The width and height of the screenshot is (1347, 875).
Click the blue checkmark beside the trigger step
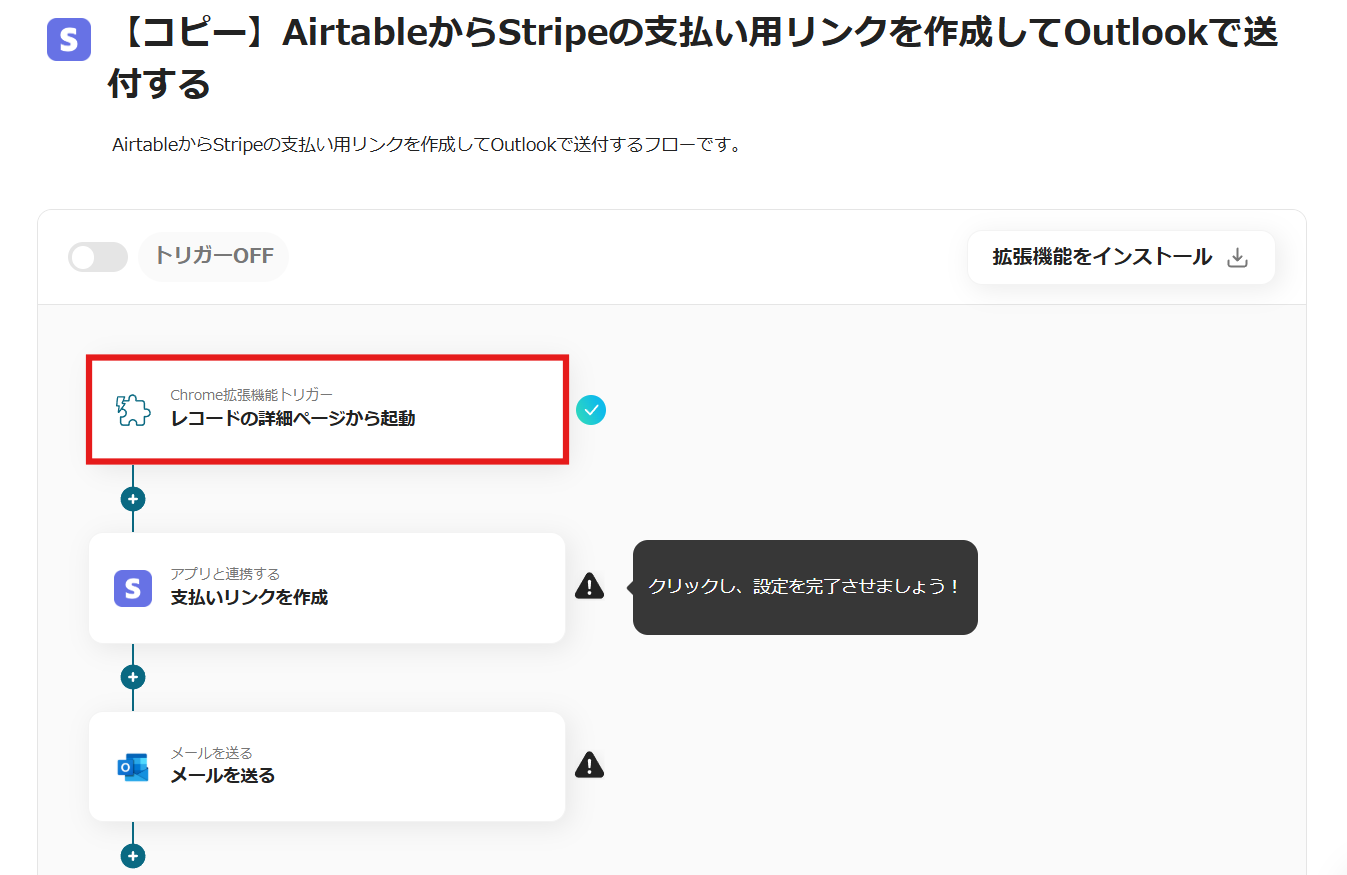[x=591, y=409]
